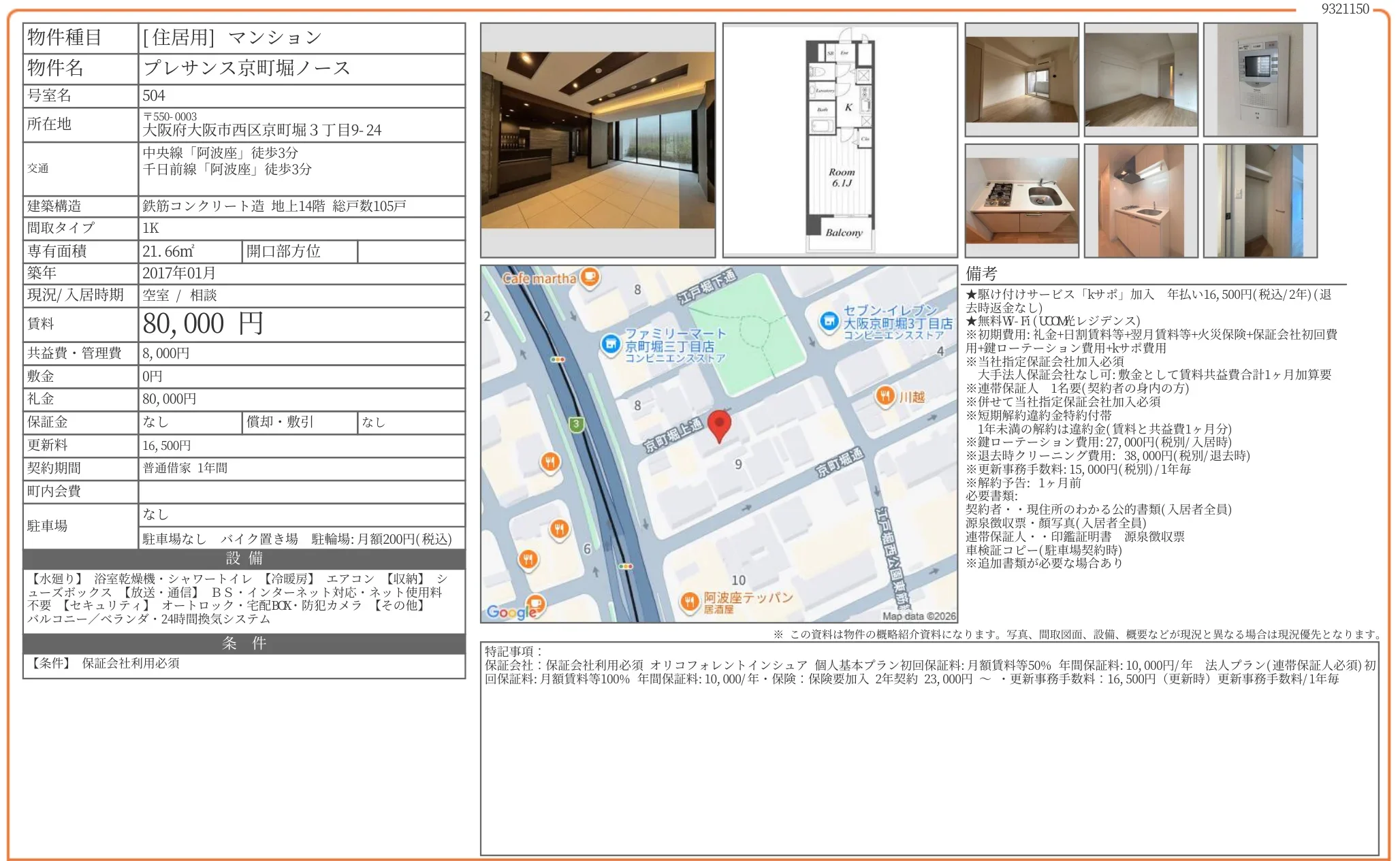Image resolution: width=1400 pixels, height=861 pixels.
Task: Open the building lobby photo
Action: pyautogui.click(x=598, y=140)
